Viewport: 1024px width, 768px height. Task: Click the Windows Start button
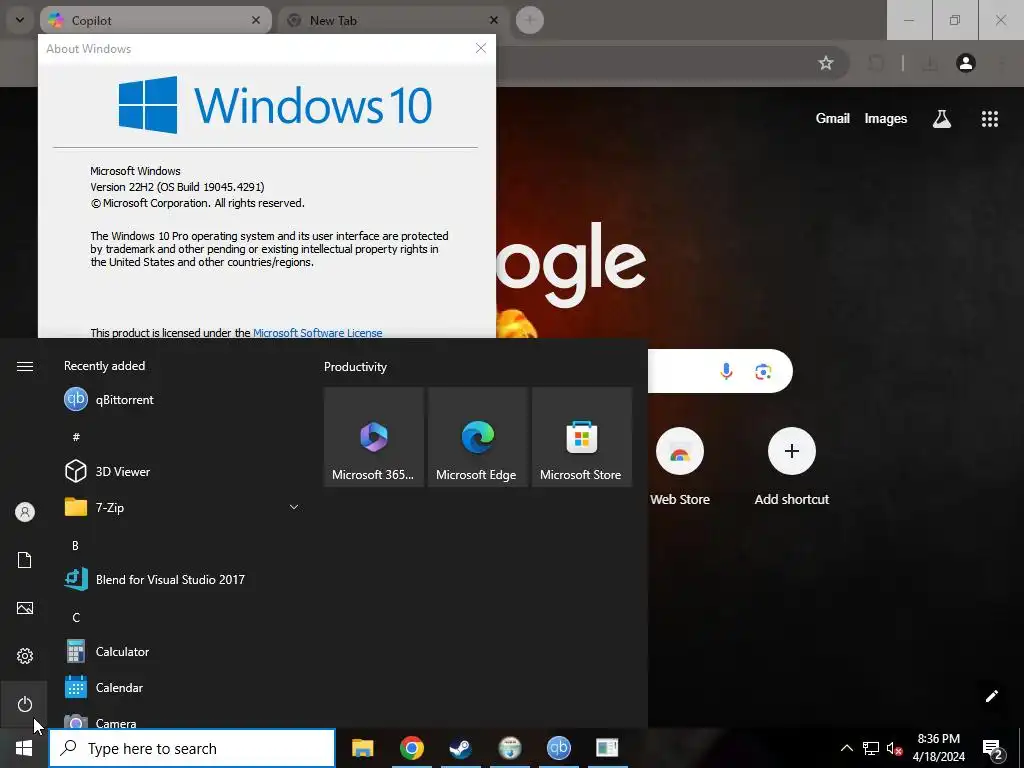coord(24,748)
